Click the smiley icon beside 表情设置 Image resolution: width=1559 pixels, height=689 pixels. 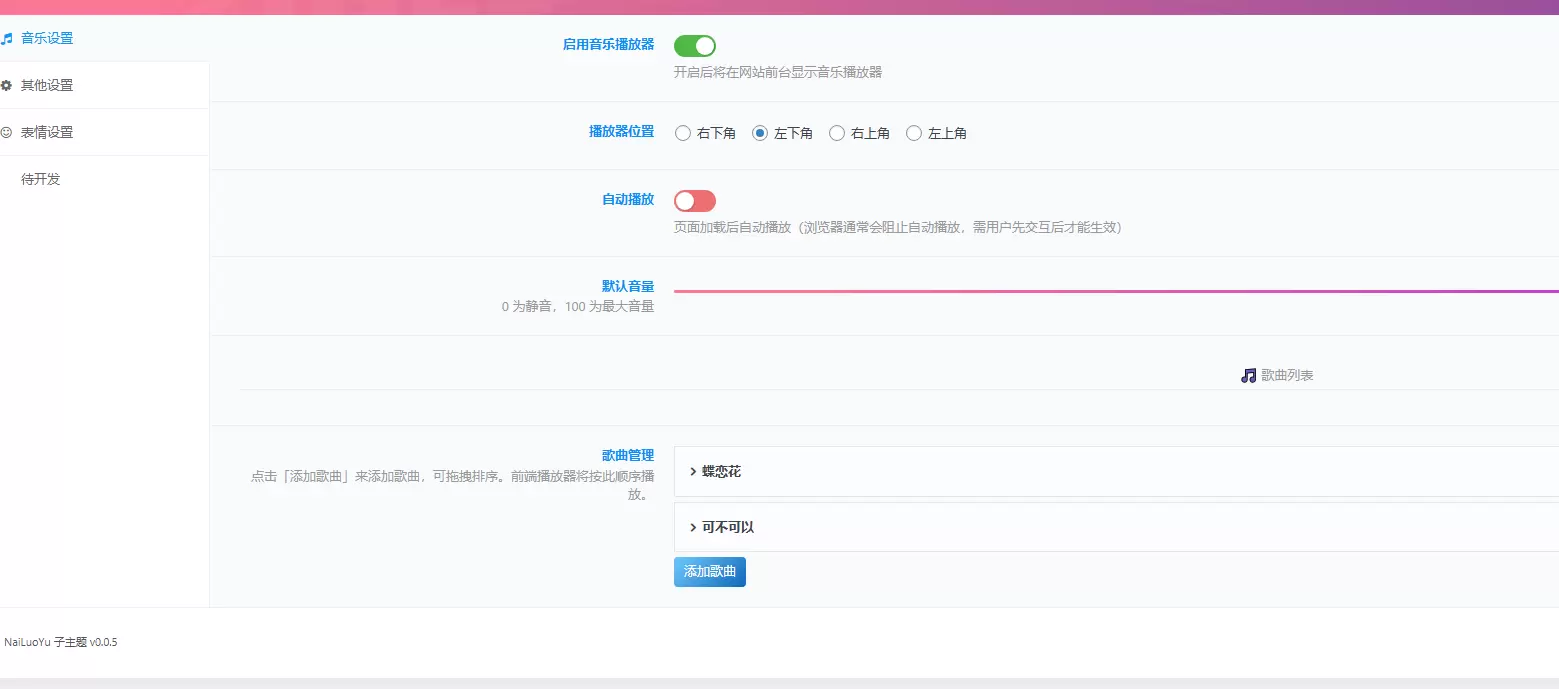click(6, 132)
